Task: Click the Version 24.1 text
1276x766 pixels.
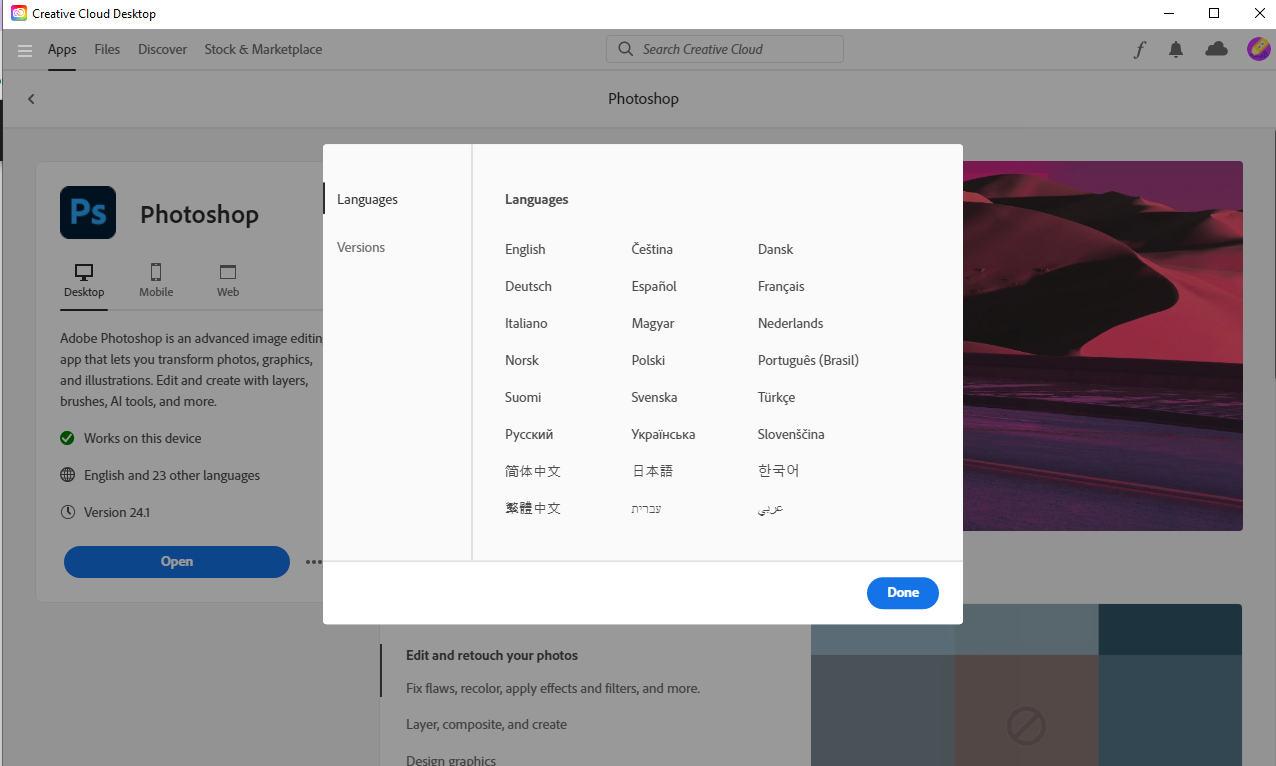Action: coord(117,512)
